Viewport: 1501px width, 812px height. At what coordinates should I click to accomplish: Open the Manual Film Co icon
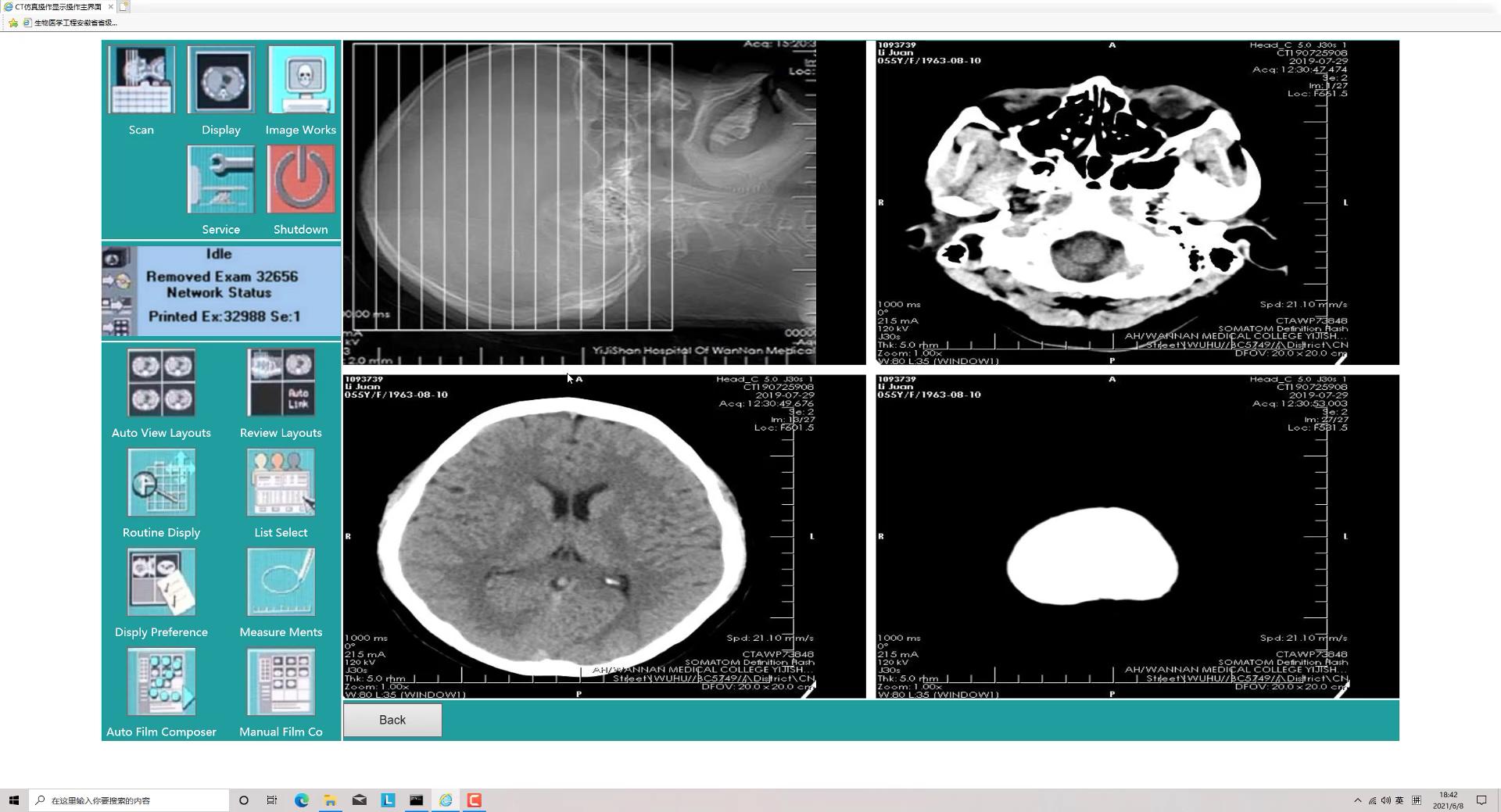coord(281,681)
